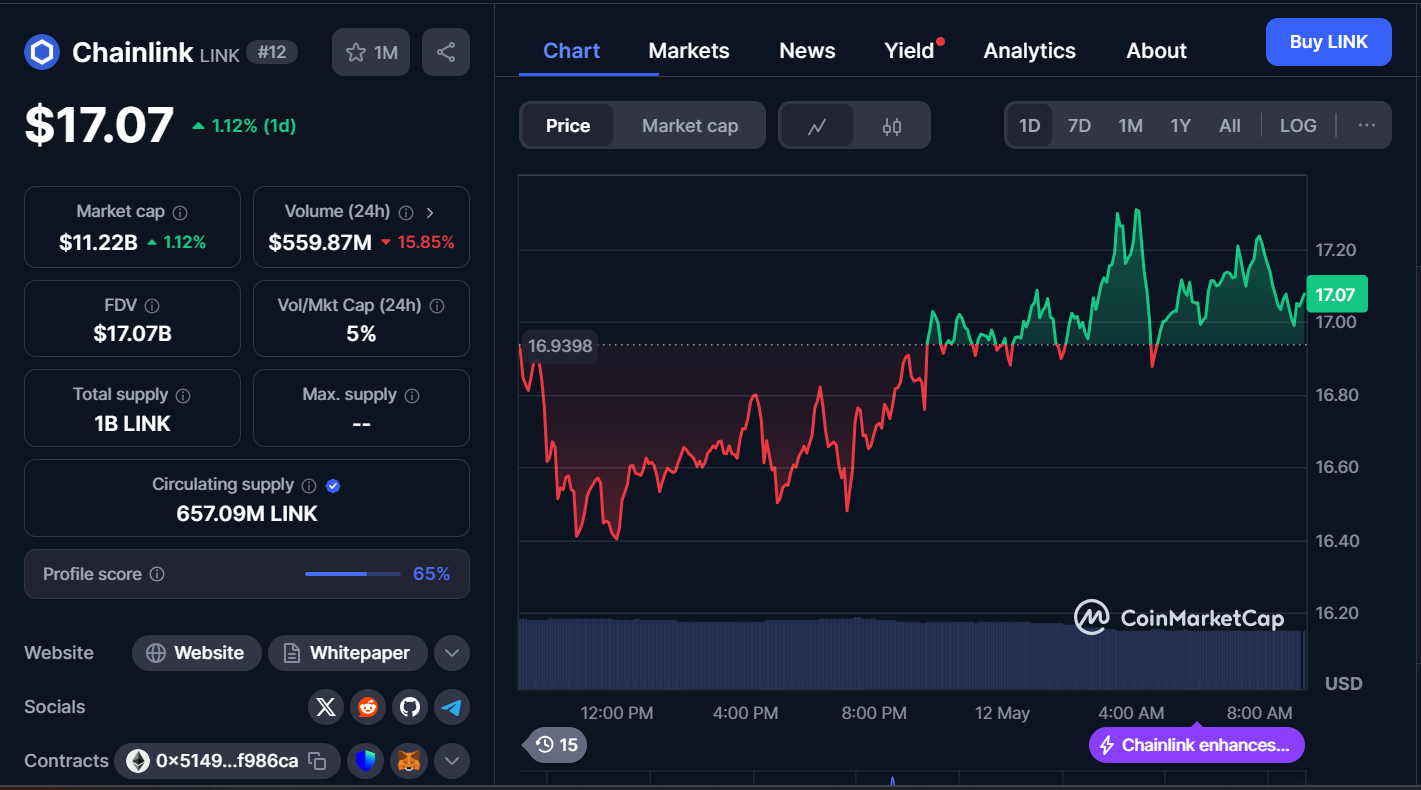This screenshot has width=1421, height=790.
Task: Open Chainlink Telegram social link
Action: click(x=452, y=707)
